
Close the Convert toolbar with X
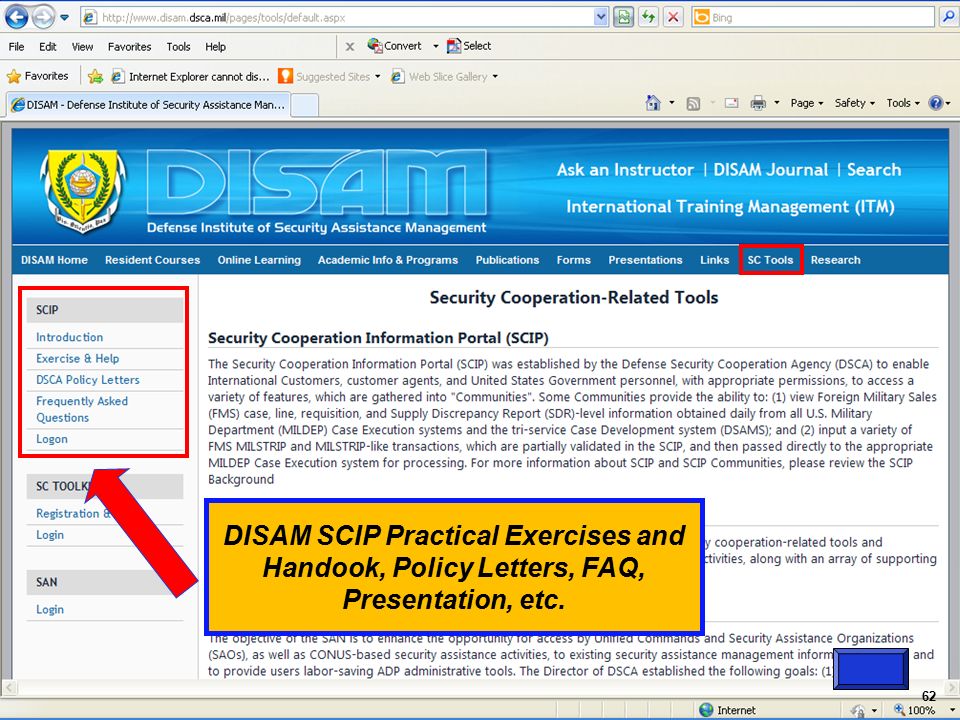350,47
